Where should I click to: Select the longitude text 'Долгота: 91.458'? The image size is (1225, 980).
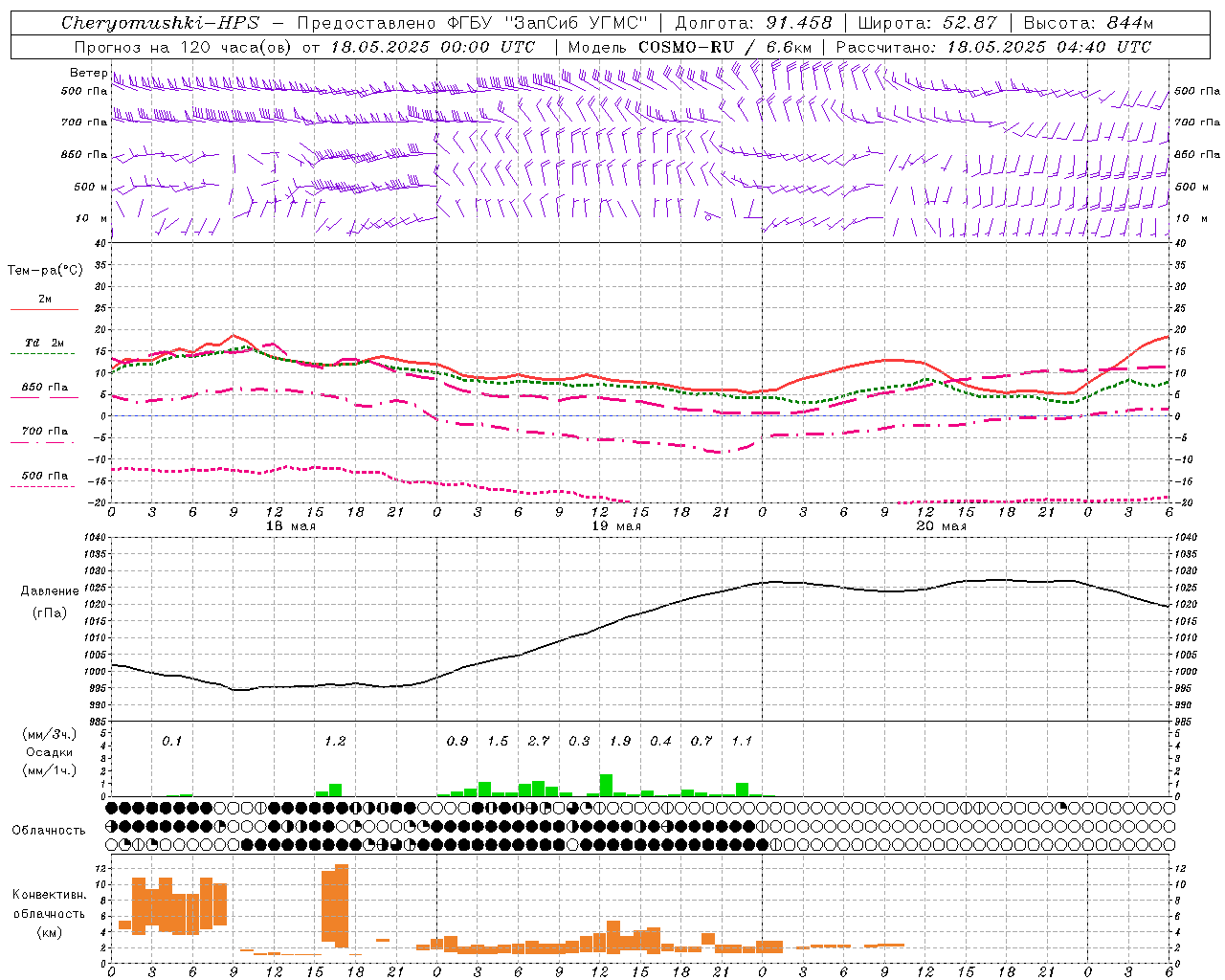pos(754,23)
